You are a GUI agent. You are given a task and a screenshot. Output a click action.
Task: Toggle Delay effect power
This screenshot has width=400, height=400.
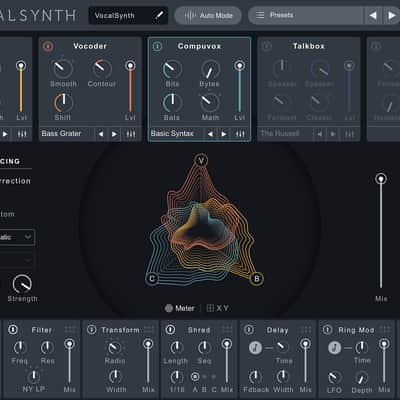tap(249, 329)
